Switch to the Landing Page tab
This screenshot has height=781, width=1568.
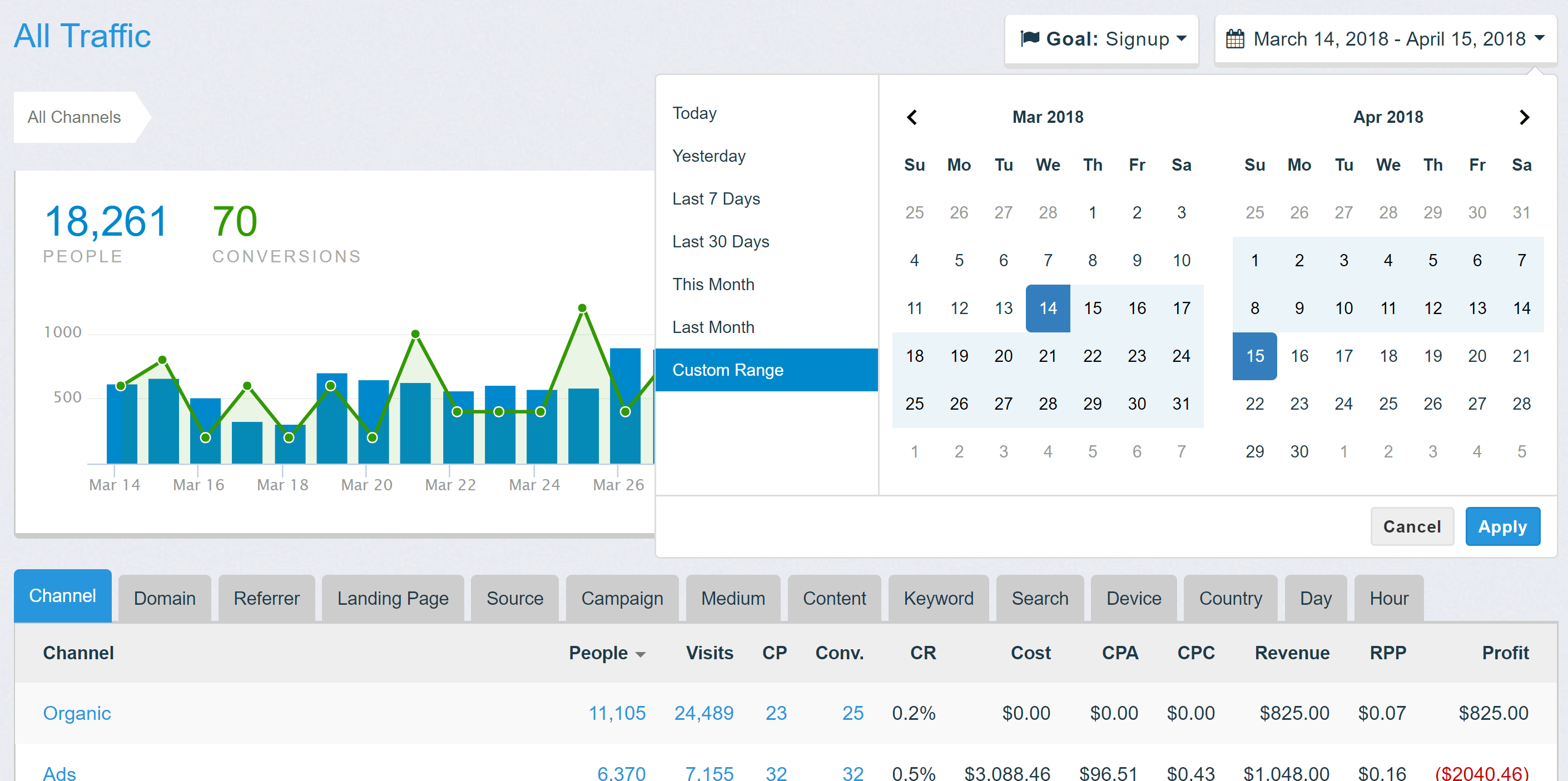pyautogui.click(x=393, y=598)
